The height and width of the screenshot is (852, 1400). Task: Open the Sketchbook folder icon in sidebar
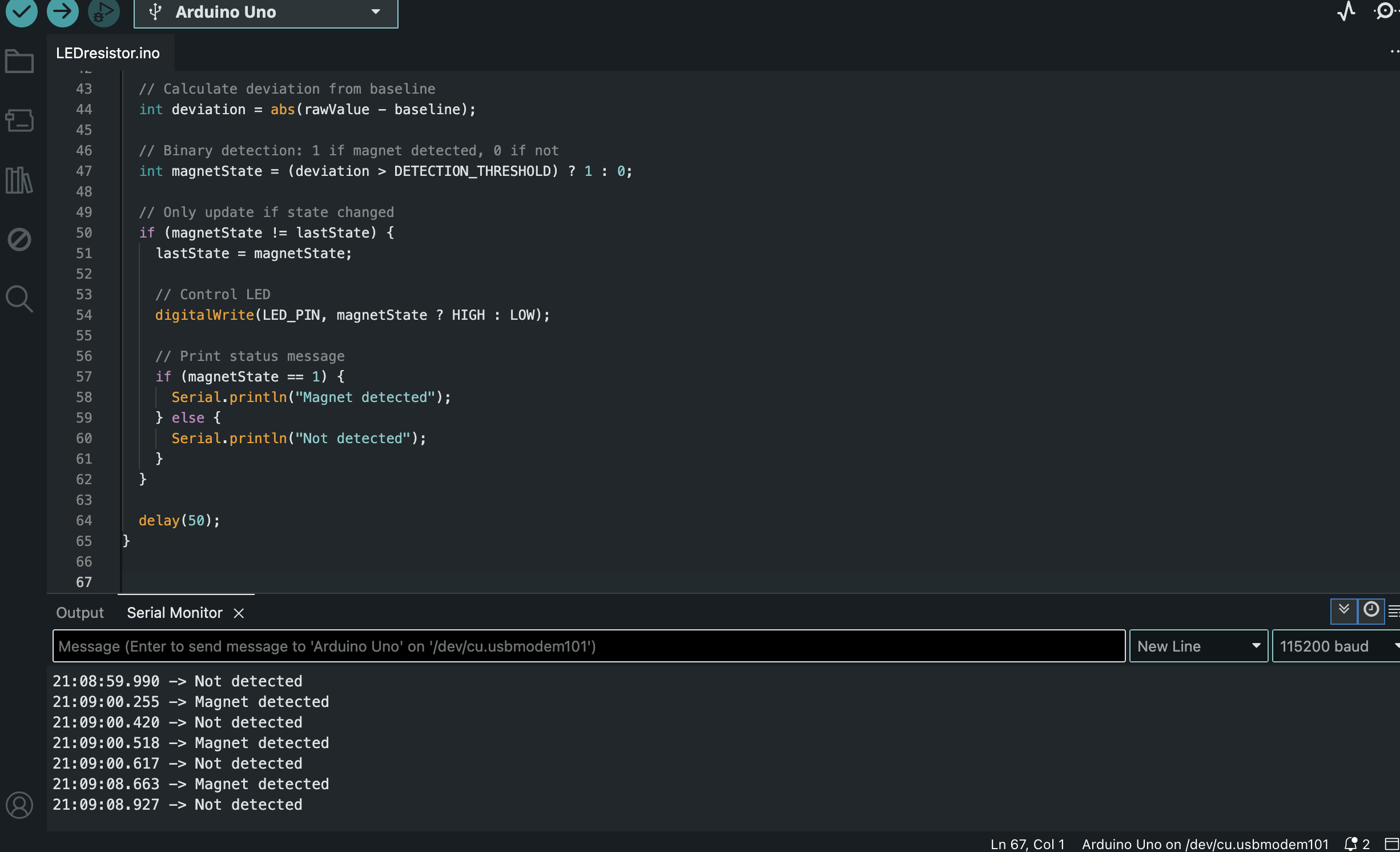pos(19,61)
